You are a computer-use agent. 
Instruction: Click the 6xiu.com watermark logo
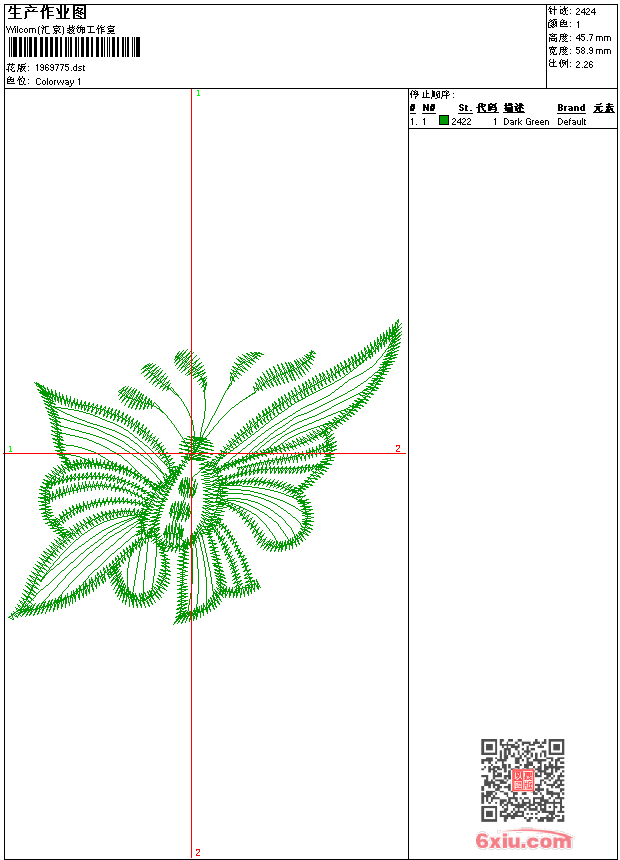[523, 842]
